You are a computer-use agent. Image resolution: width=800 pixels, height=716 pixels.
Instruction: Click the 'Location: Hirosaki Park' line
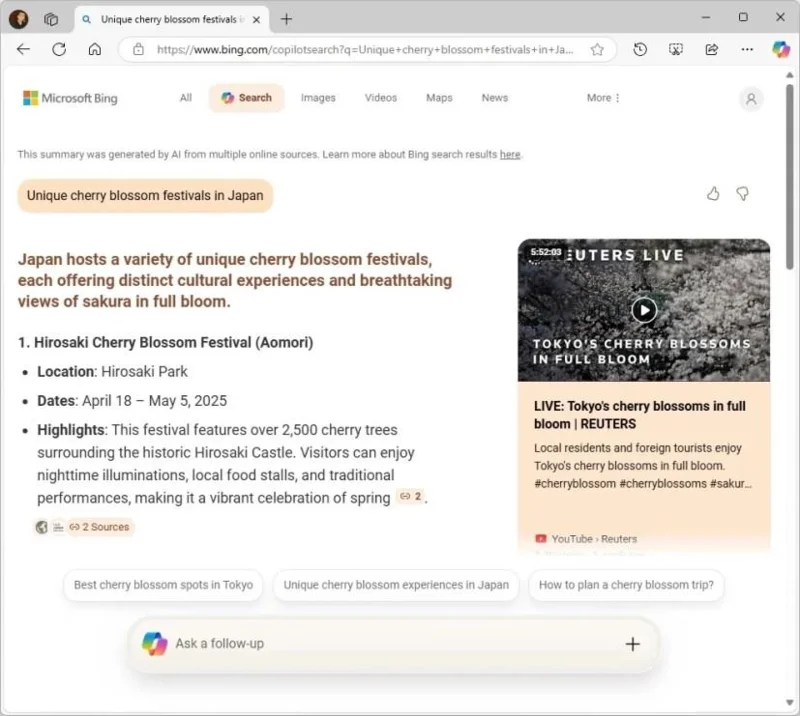pos(112,372)
